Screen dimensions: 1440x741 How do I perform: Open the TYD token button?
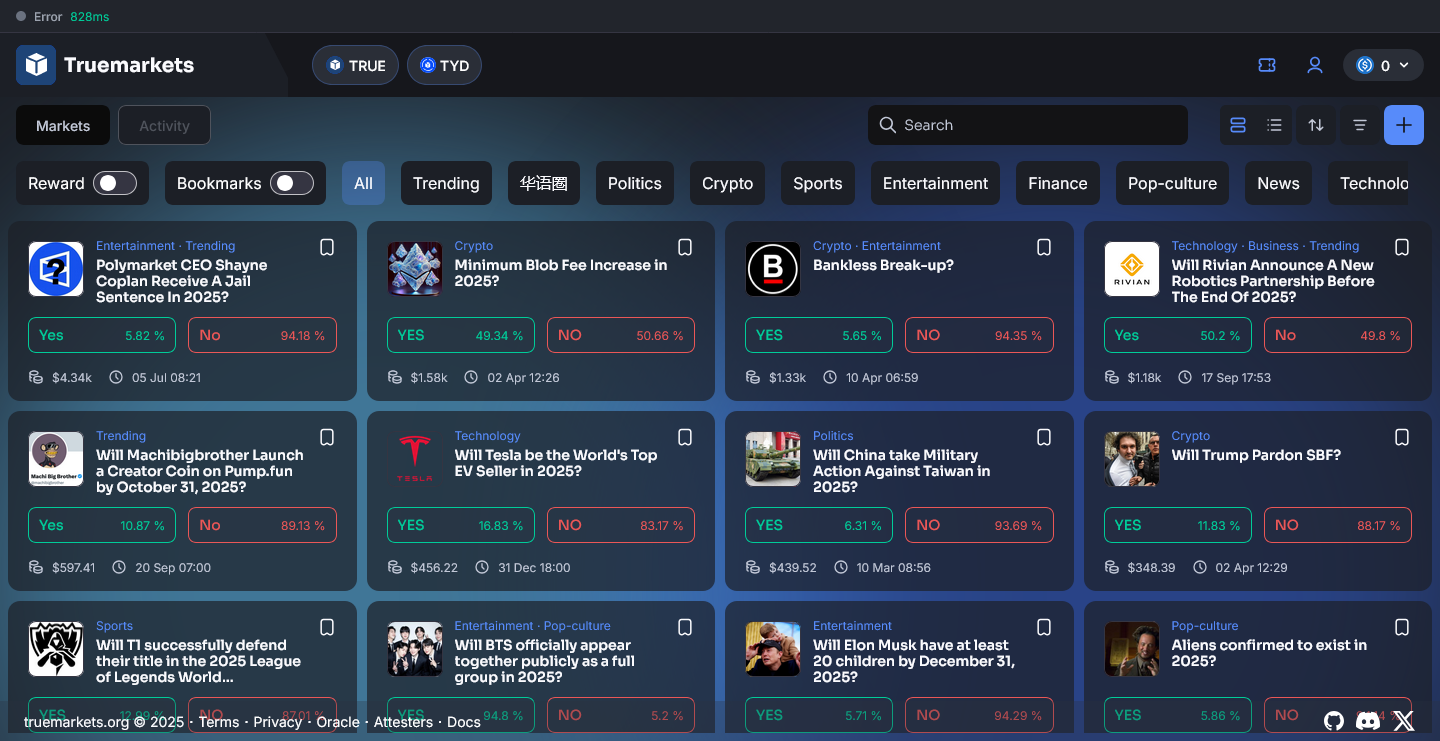444,64
